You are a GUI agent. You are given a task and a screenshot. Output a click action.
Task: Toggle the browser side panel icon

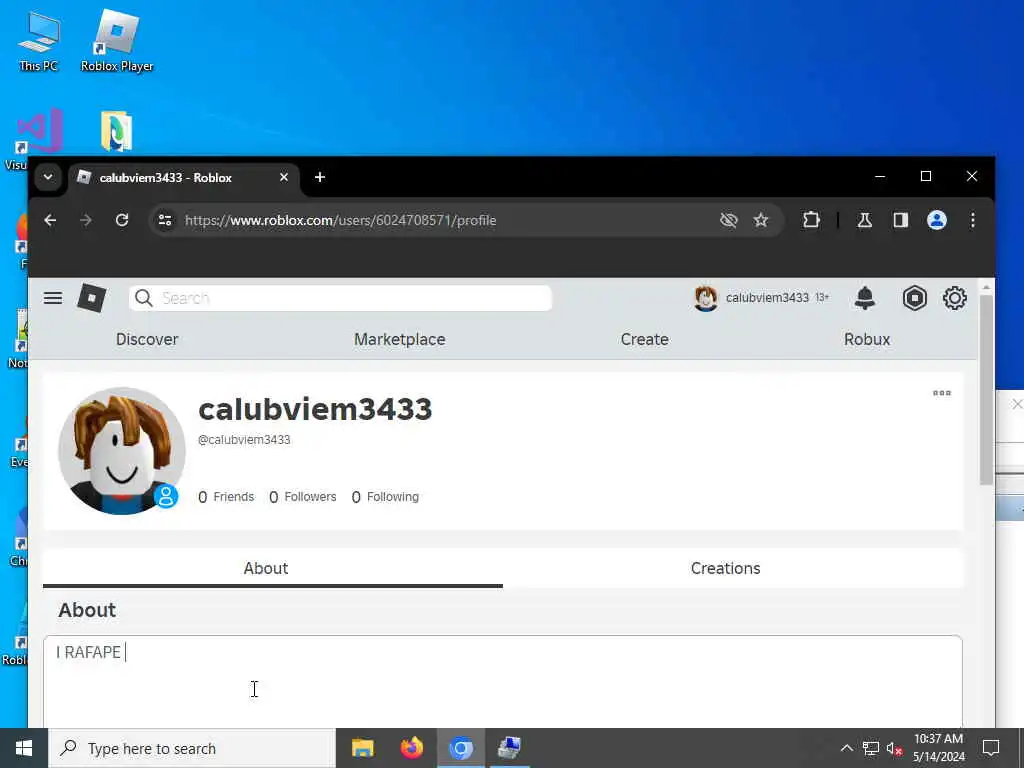[901, 220]
